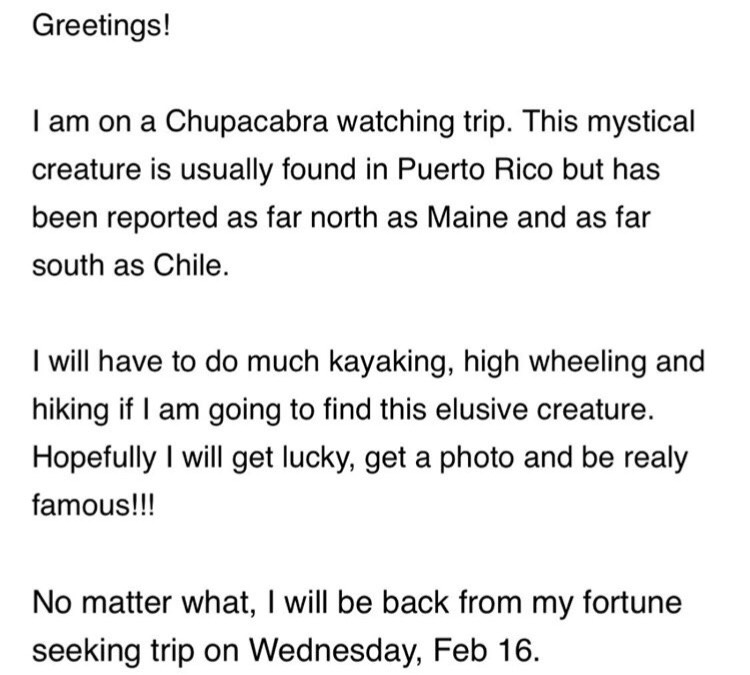This screenshot has height=675, width=750.
Task: Click the word Maine in the text
Action: tap(467, 217)
